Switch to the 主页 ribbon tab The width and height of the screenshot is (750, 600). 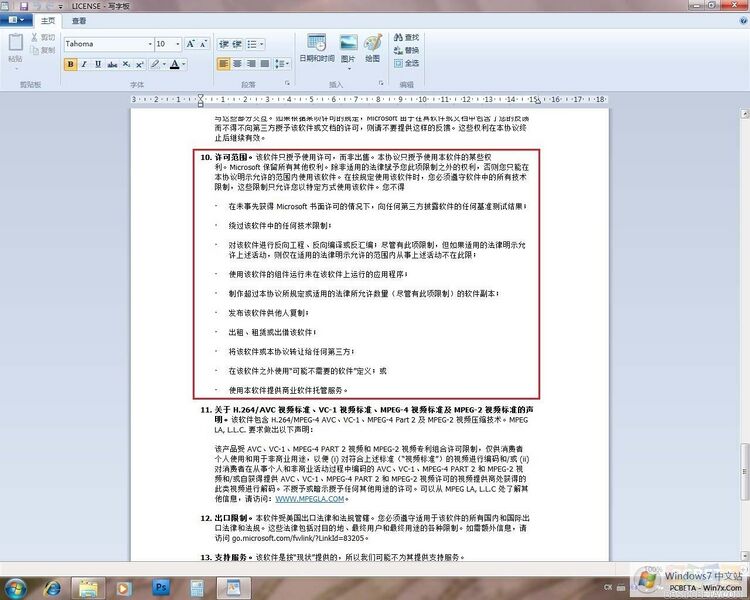point(48,21)
